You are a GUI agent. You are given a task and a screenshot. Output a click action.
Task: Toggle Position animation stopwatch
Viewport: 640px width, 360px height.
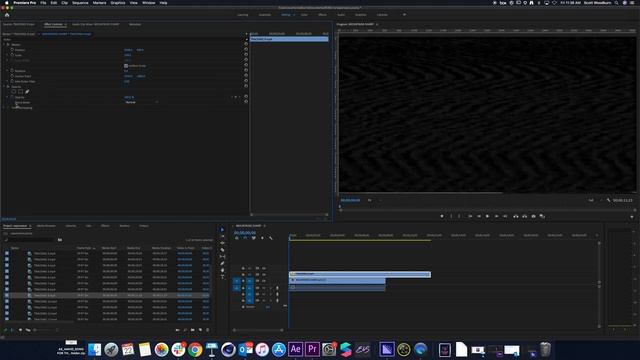12,49
